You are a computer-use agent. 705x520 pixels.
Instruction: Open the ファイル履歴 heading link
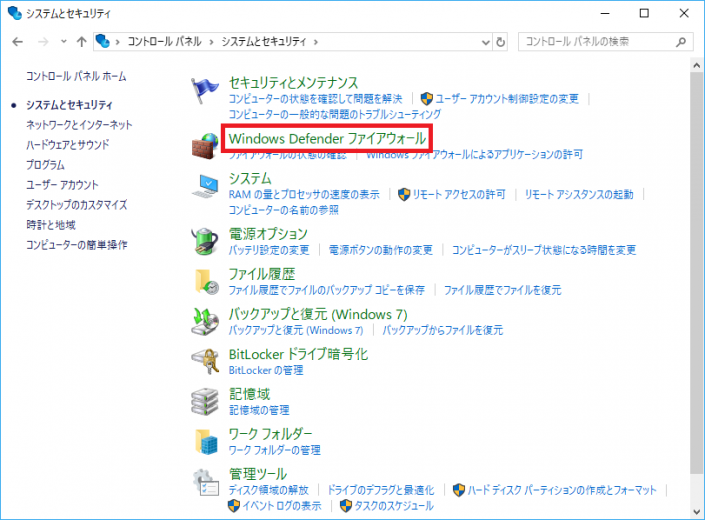click(x=262, y=274)
